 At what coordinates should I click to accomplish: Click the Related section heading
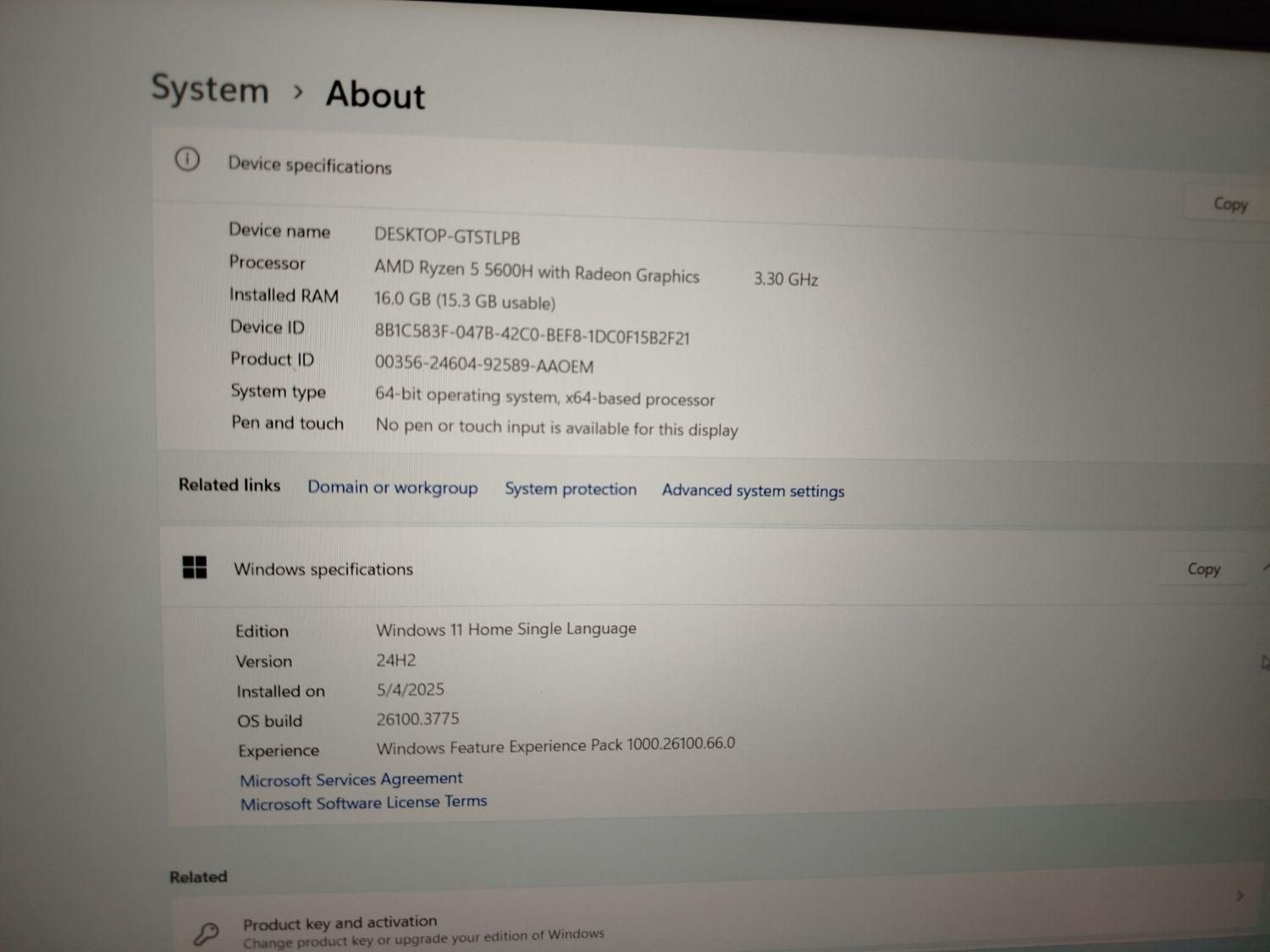coord(198,877)
